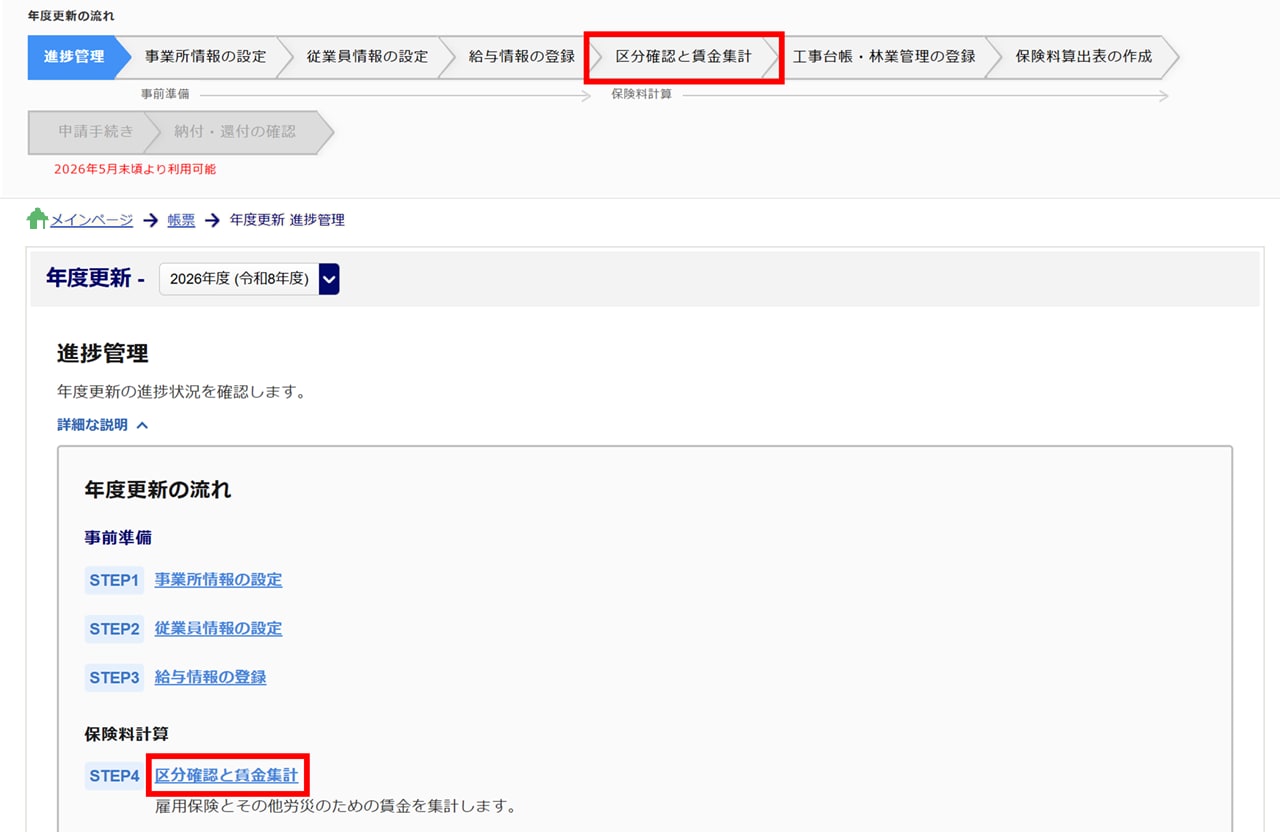Open STEP4 区分確認と賃金集計 link
This screenshot has height=832, width=1280.
point(226,776)
